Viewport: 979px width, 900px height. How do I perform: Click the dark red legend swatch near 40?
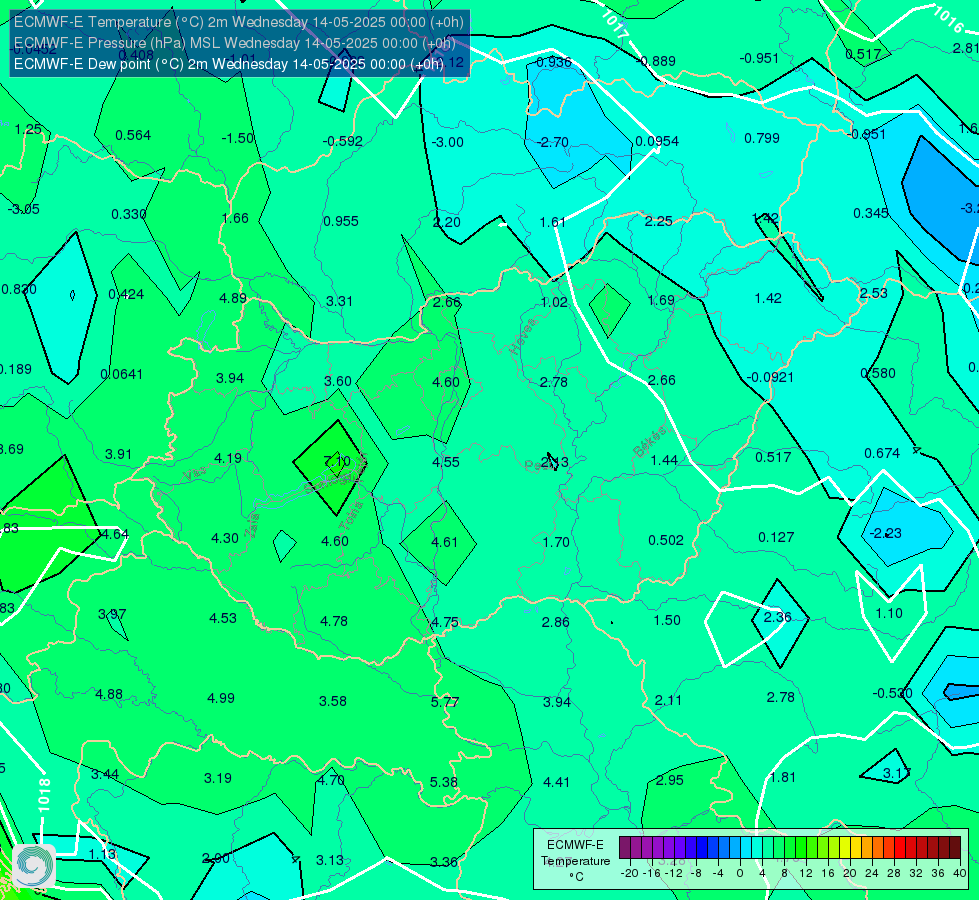(955, 848)
